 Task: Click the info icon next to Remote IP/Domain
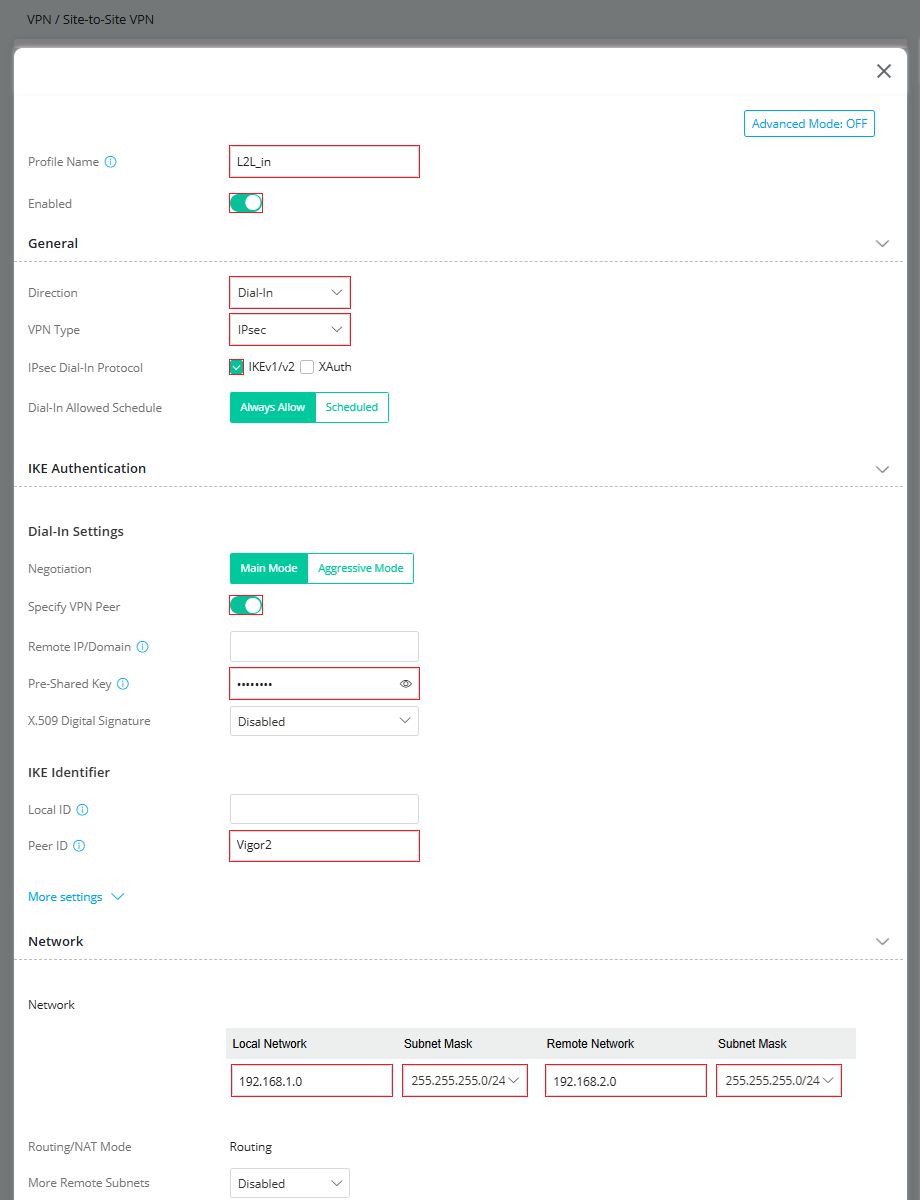point(142,647)
